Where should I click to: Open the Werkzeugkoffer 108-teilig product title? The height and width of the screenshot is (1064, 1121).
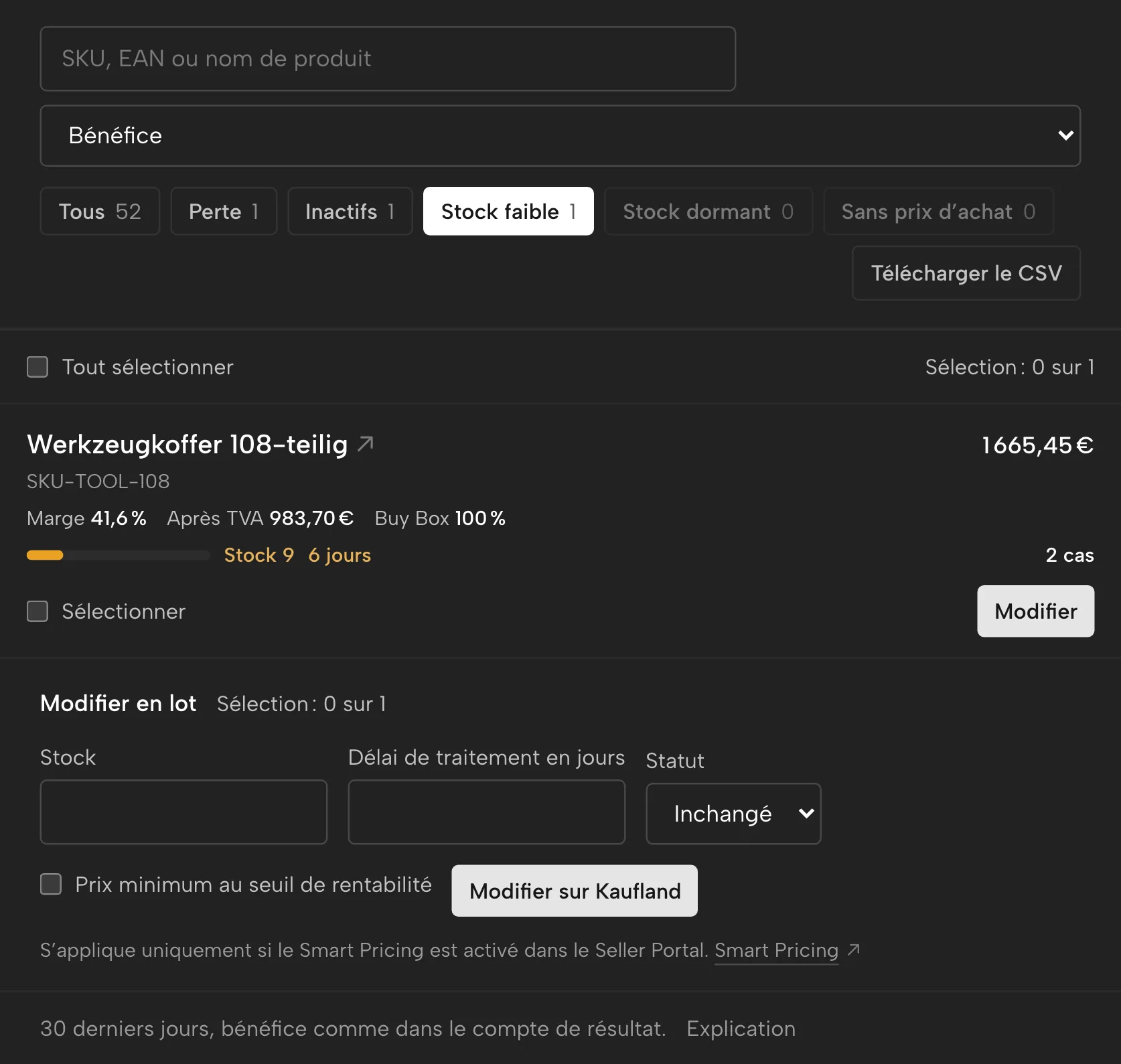point(188,445)
